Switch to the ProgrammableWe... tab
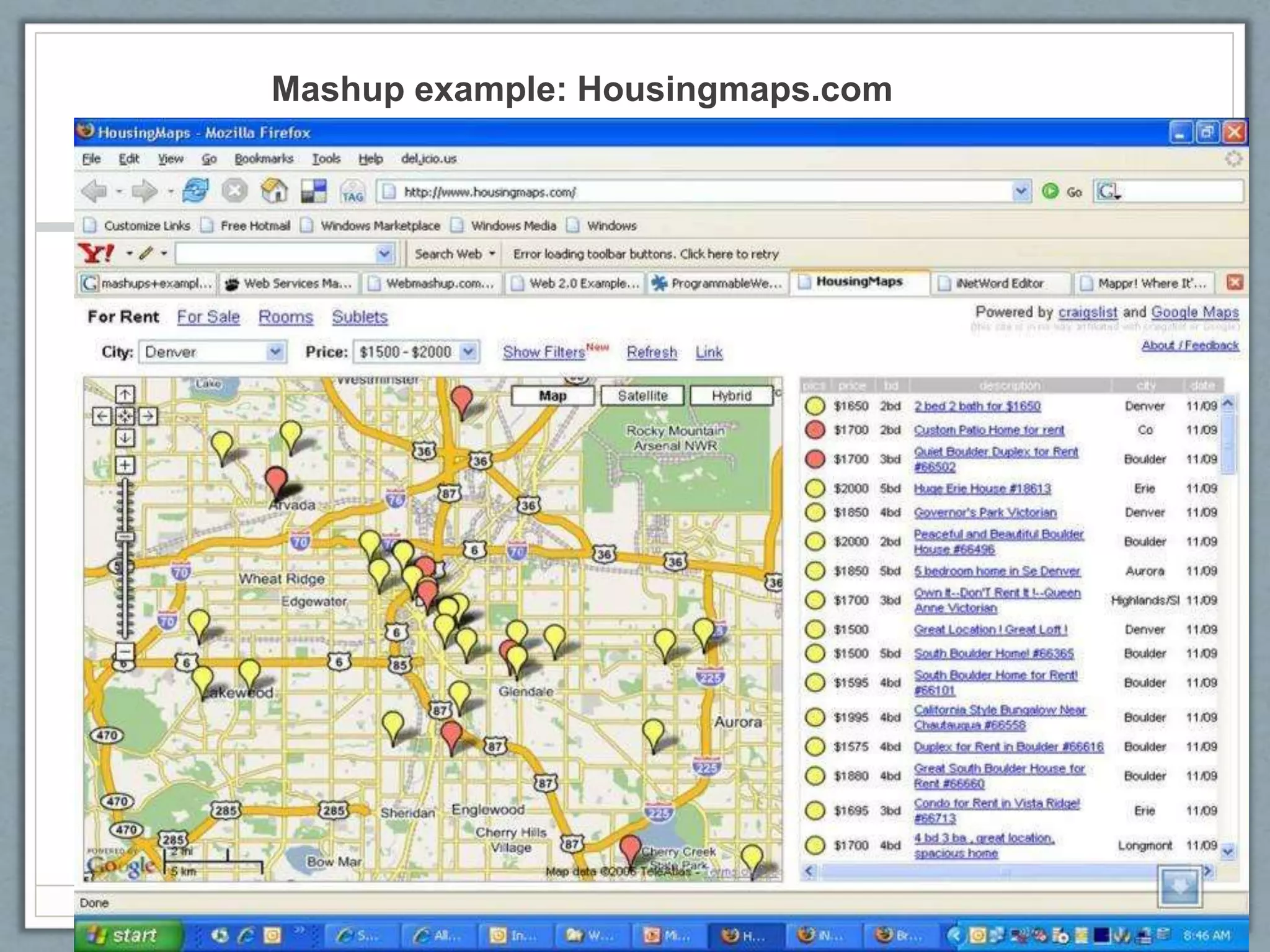The width and height of the screenshot is (1270, 952). pos(718,283)
